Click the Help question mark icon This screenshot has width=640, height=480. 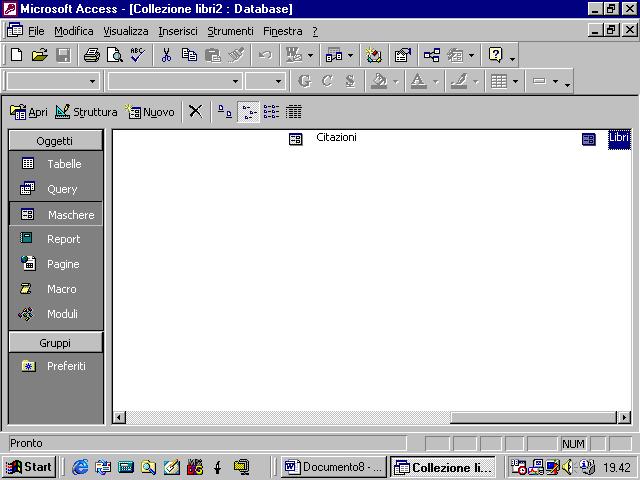(x=496, y=55)
